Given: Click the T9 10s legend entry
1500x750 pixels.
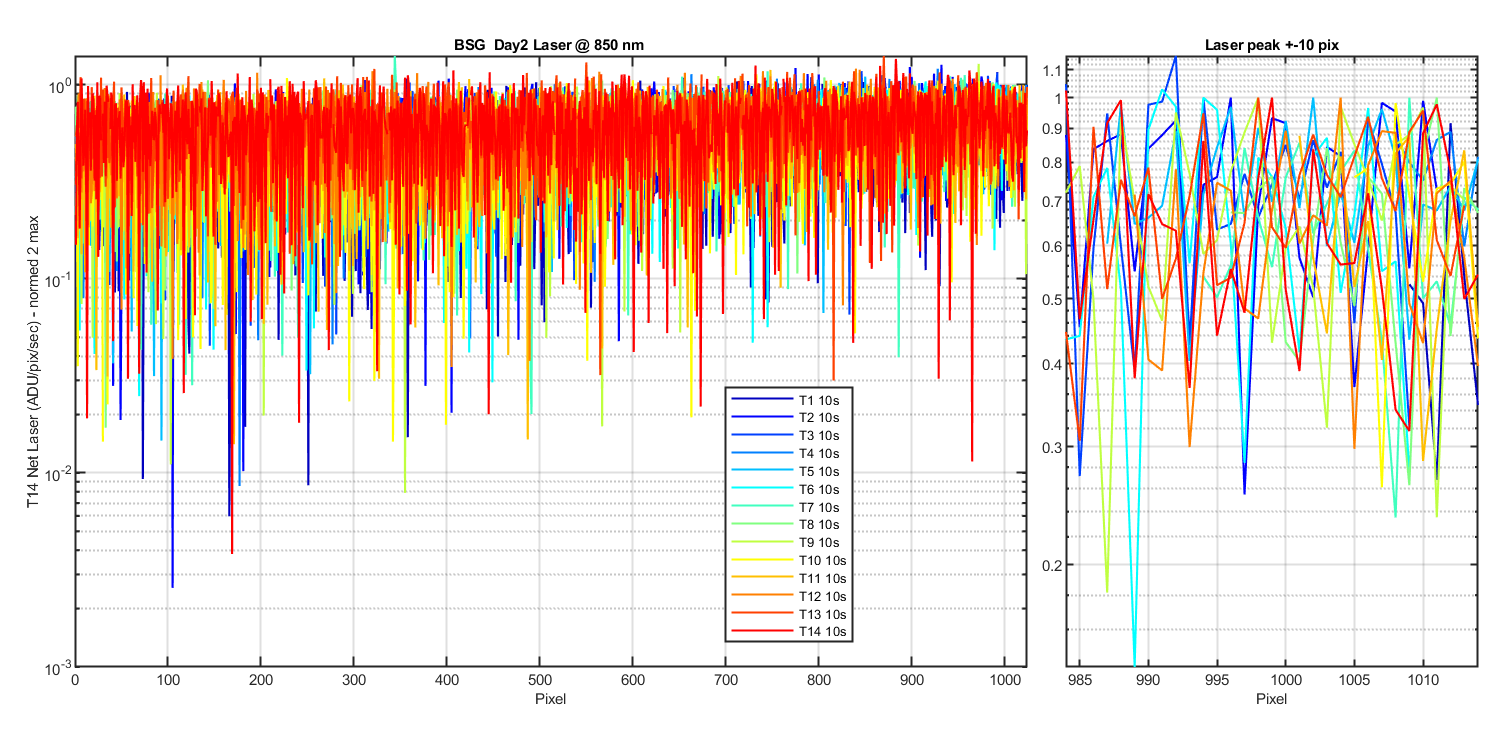Looking at the screenshot, I should (788, 543).
